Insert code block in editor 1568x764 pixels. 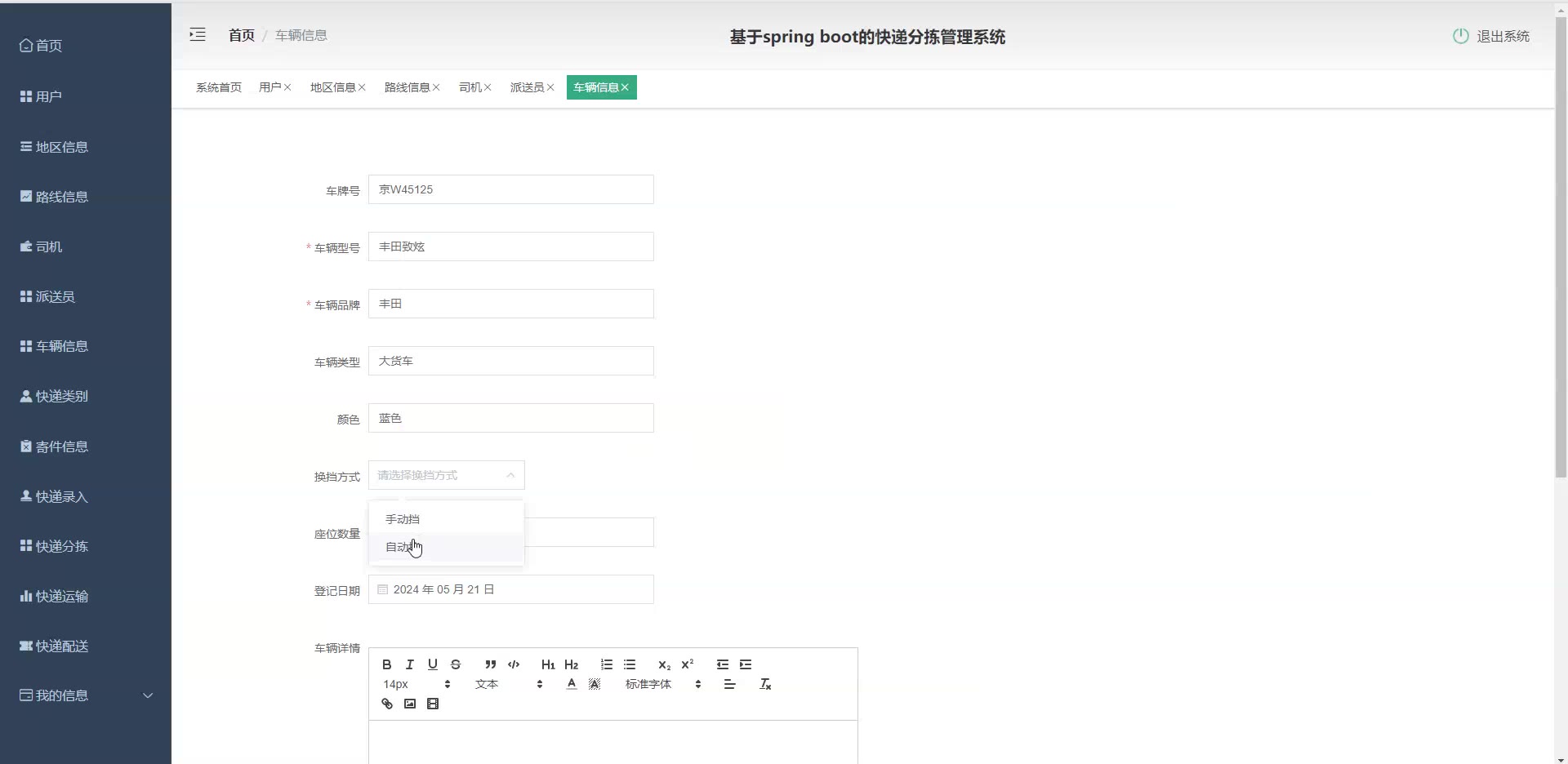point(514,664)
